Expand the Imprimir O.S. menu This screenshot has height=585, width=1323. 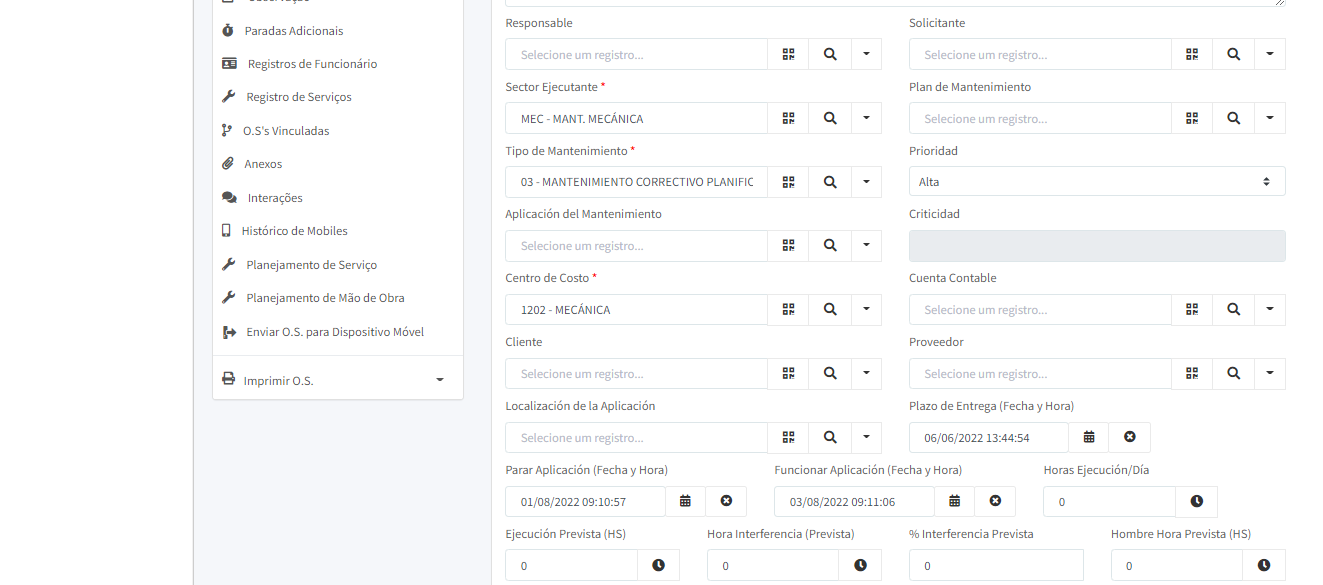tap(439, 380)
